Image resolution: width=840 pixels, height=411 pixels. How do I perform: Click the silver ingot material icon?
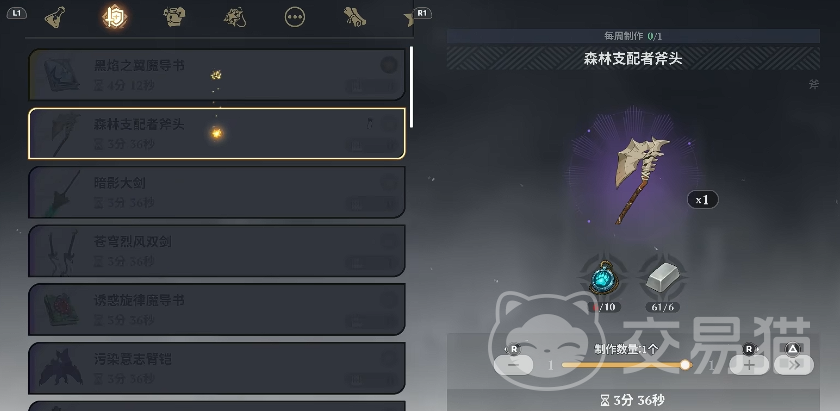(x=663, y=279)
